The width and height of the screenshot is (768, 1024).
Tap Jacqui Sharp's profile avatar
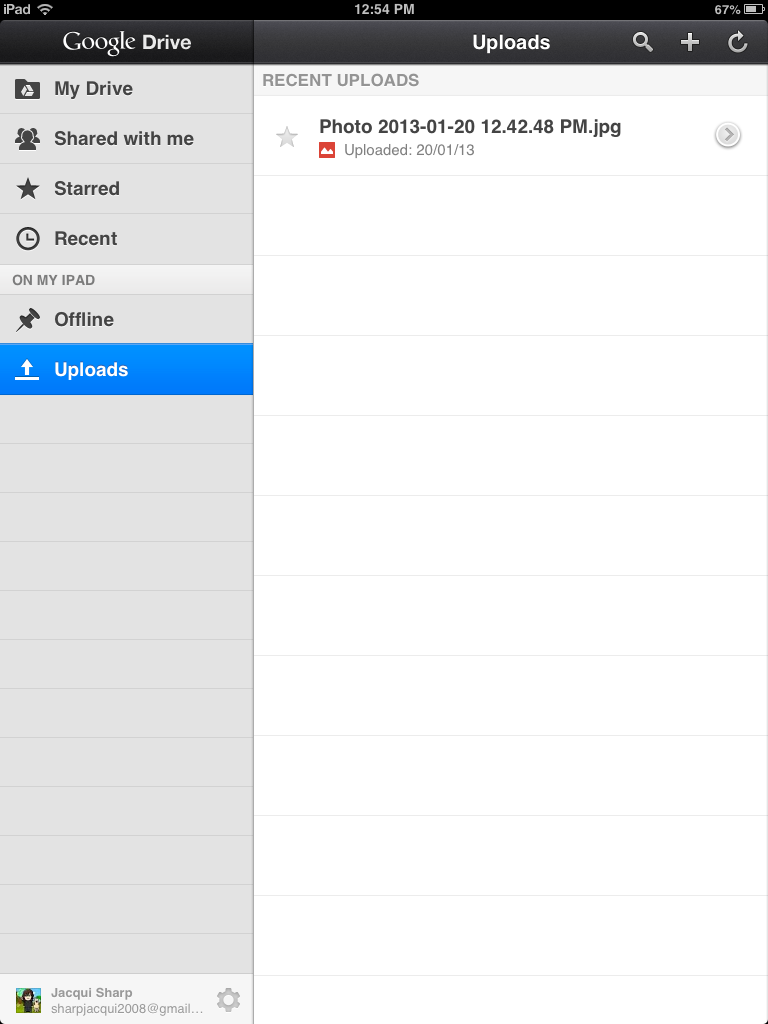click(x=28, y=1000)
